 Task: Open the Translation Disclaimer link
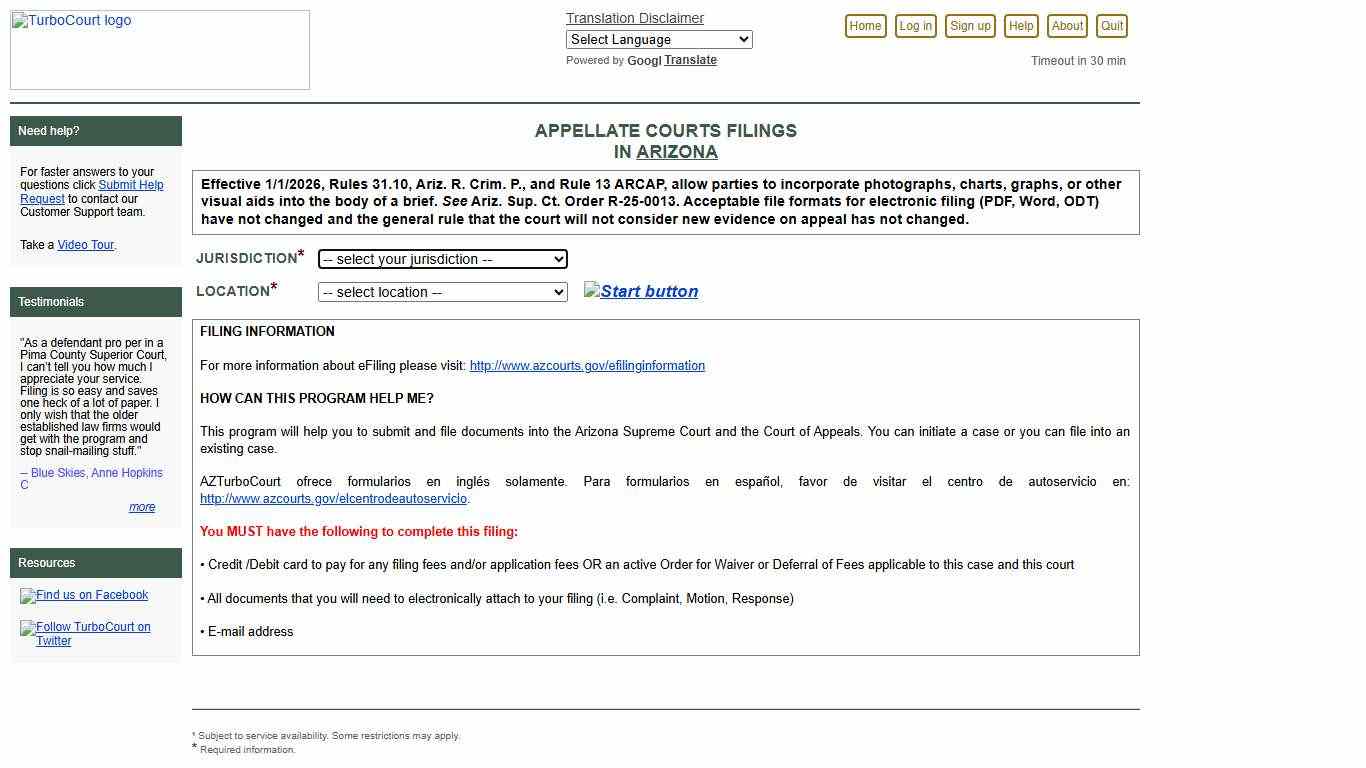pyautogui.click(x=634, y=18)
